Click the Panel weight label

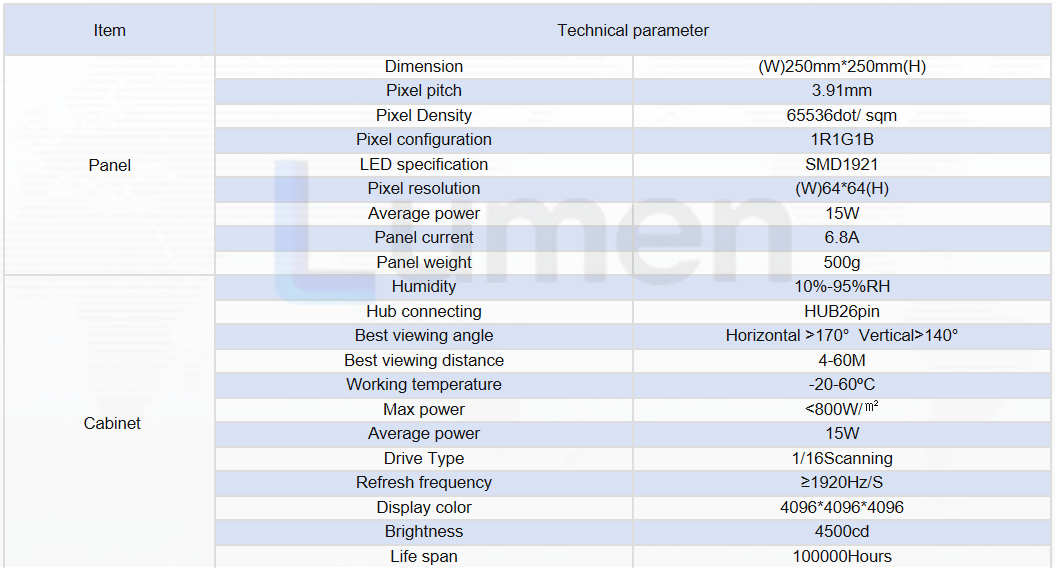[424, 262]
